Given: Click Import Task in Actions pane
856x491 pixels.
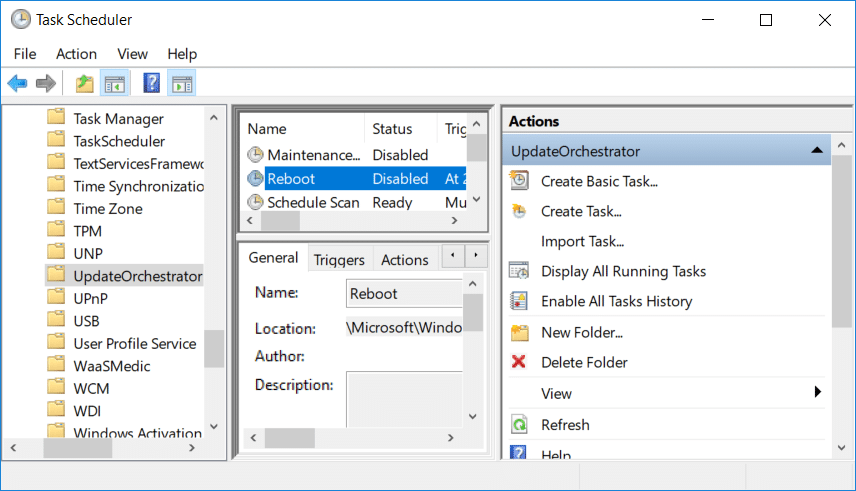Looking at the screenshot, I should pyautogui.click(x=582, y=241).
